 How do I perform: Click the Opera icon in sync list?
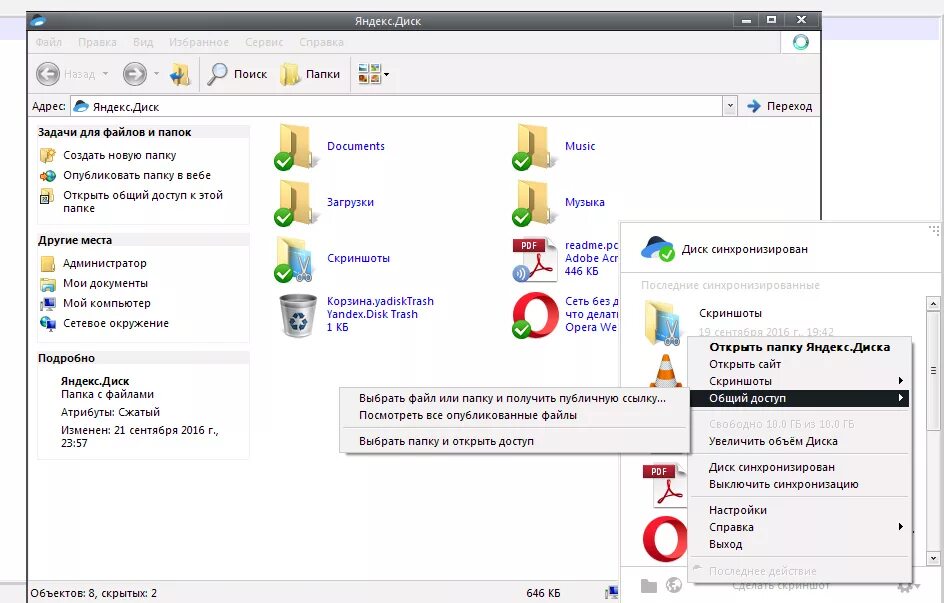[665, 539]
